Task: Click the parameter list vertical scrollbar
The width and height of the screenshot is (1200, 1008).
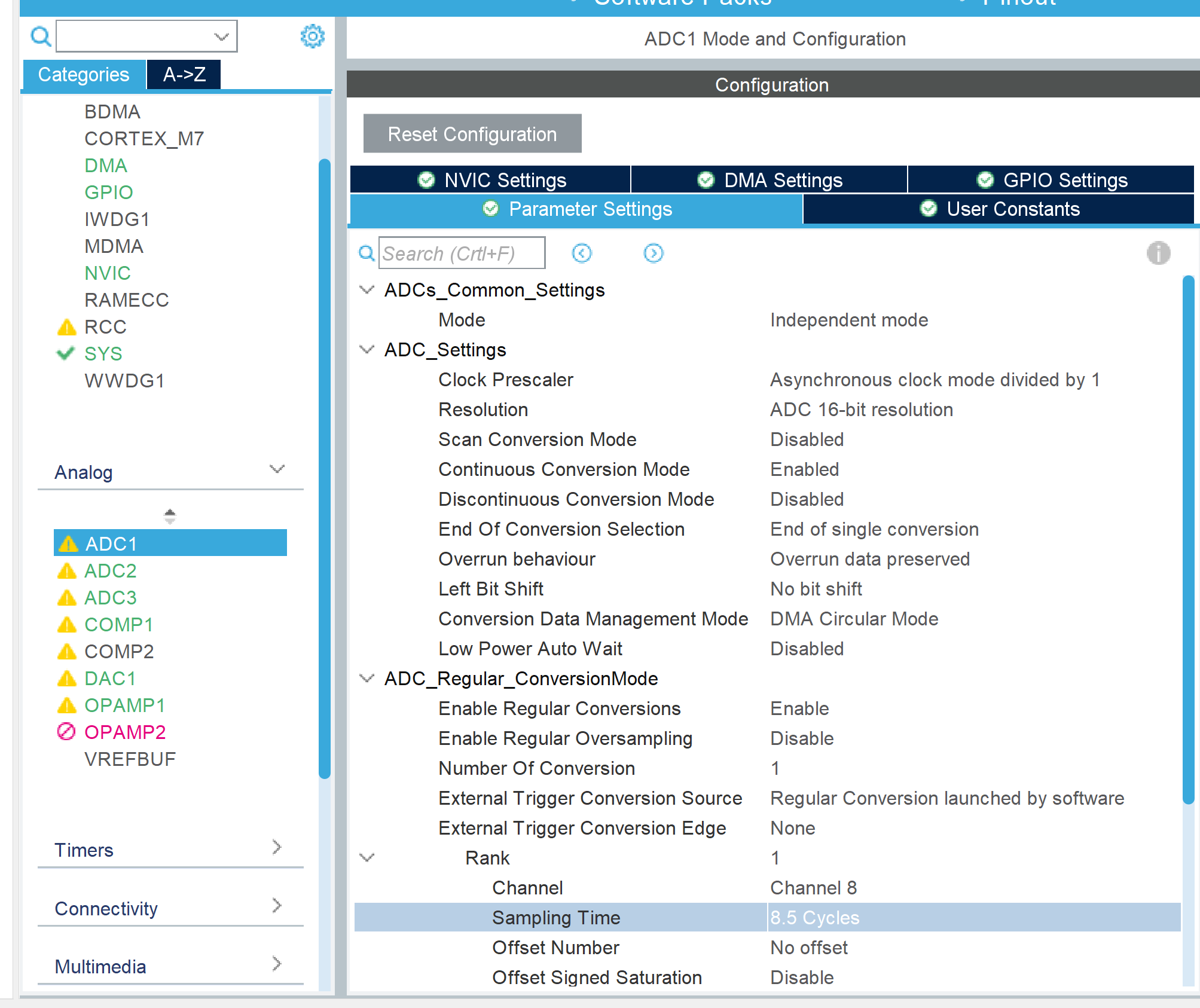Action: point(1188,538)
